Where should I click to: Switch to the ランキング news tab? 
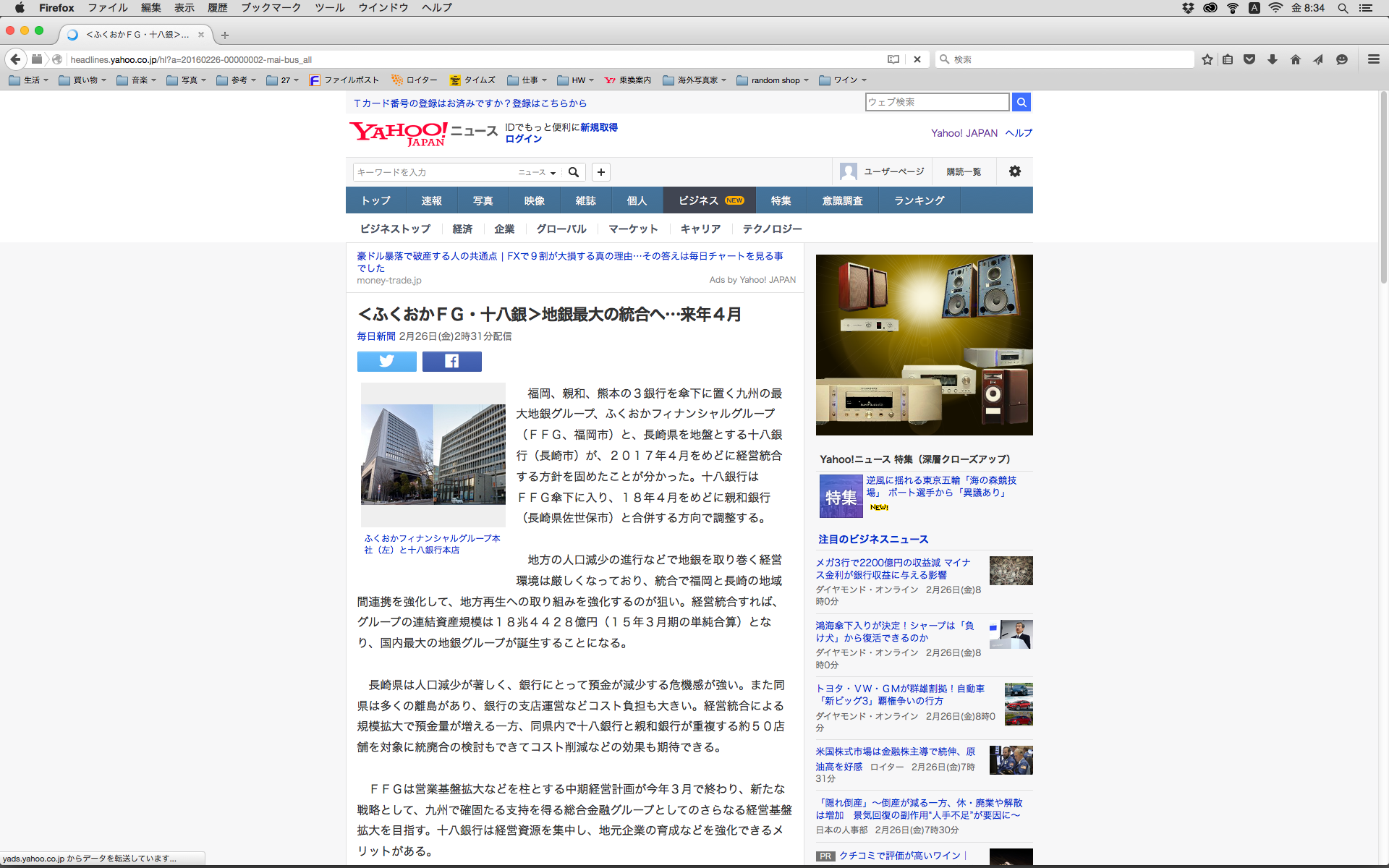pos(919,200)
